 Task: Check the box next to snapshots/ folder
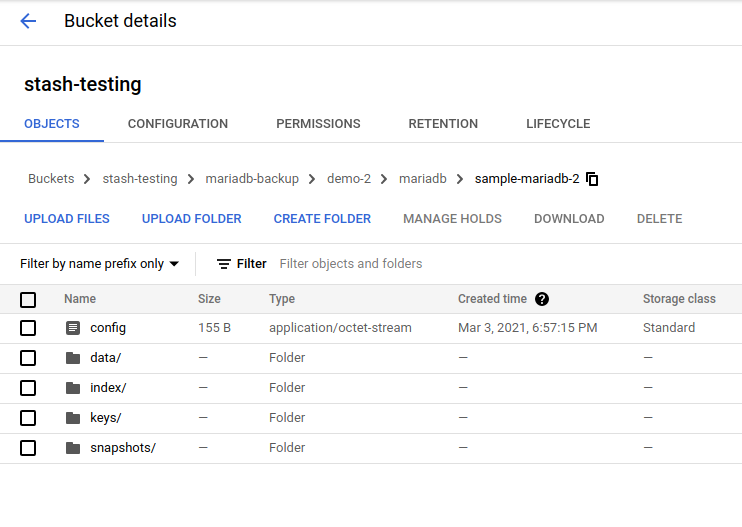pos(28,448)
